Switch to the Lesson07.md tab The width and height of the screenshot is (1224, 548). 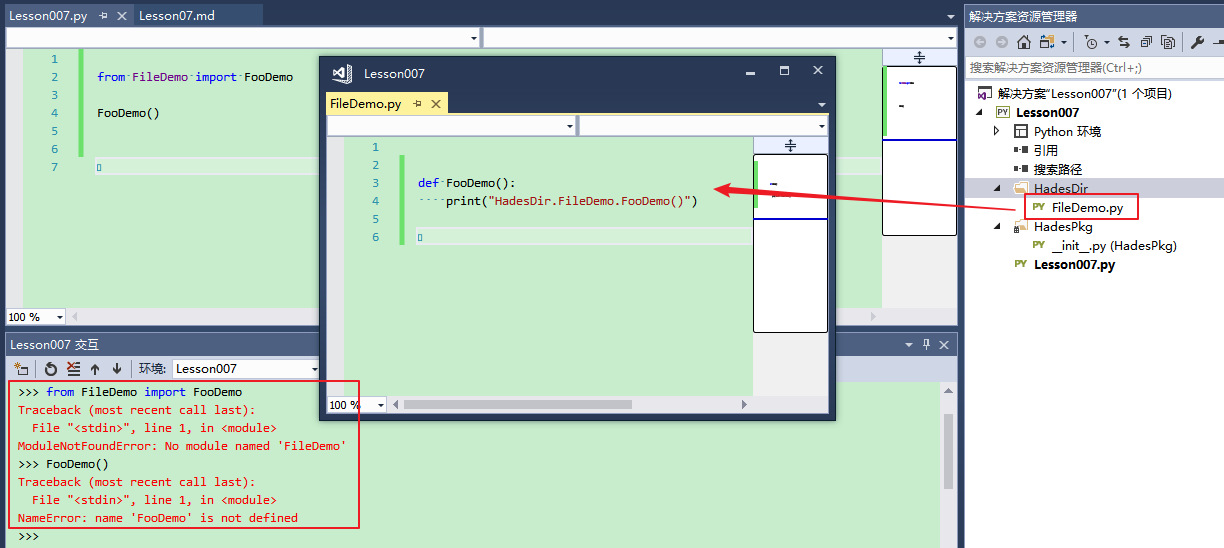[x=177, y=16]
